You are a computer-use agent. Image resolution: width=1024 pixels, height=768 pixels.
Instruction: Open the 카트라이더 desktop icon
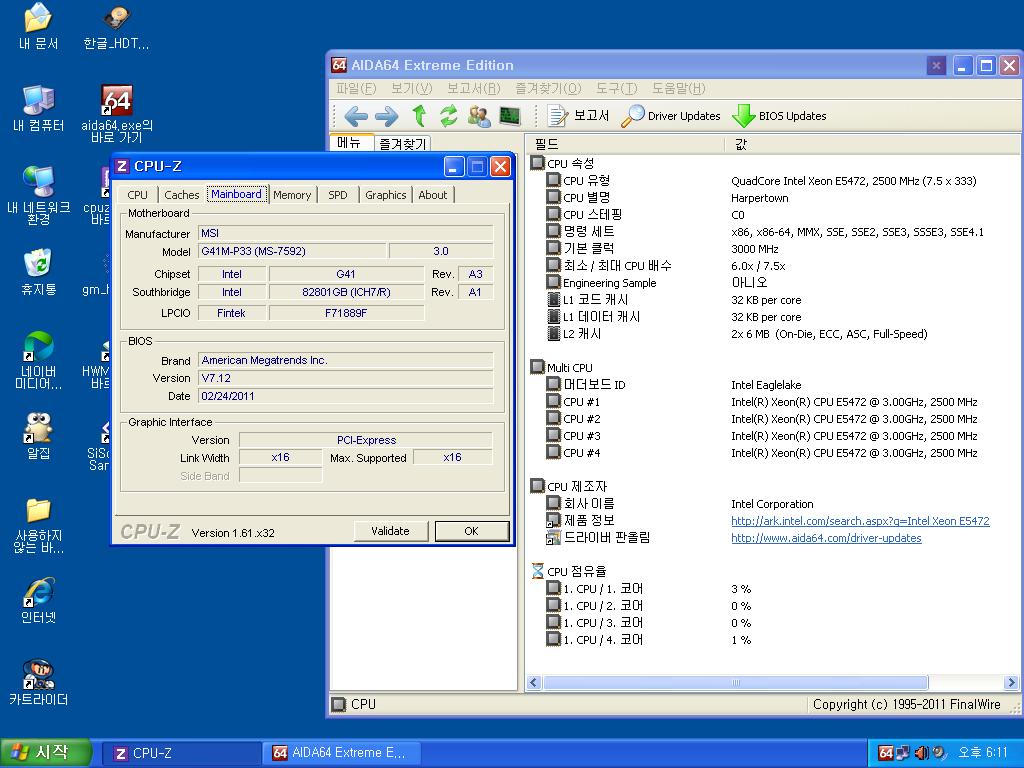(x=39, y=682)
